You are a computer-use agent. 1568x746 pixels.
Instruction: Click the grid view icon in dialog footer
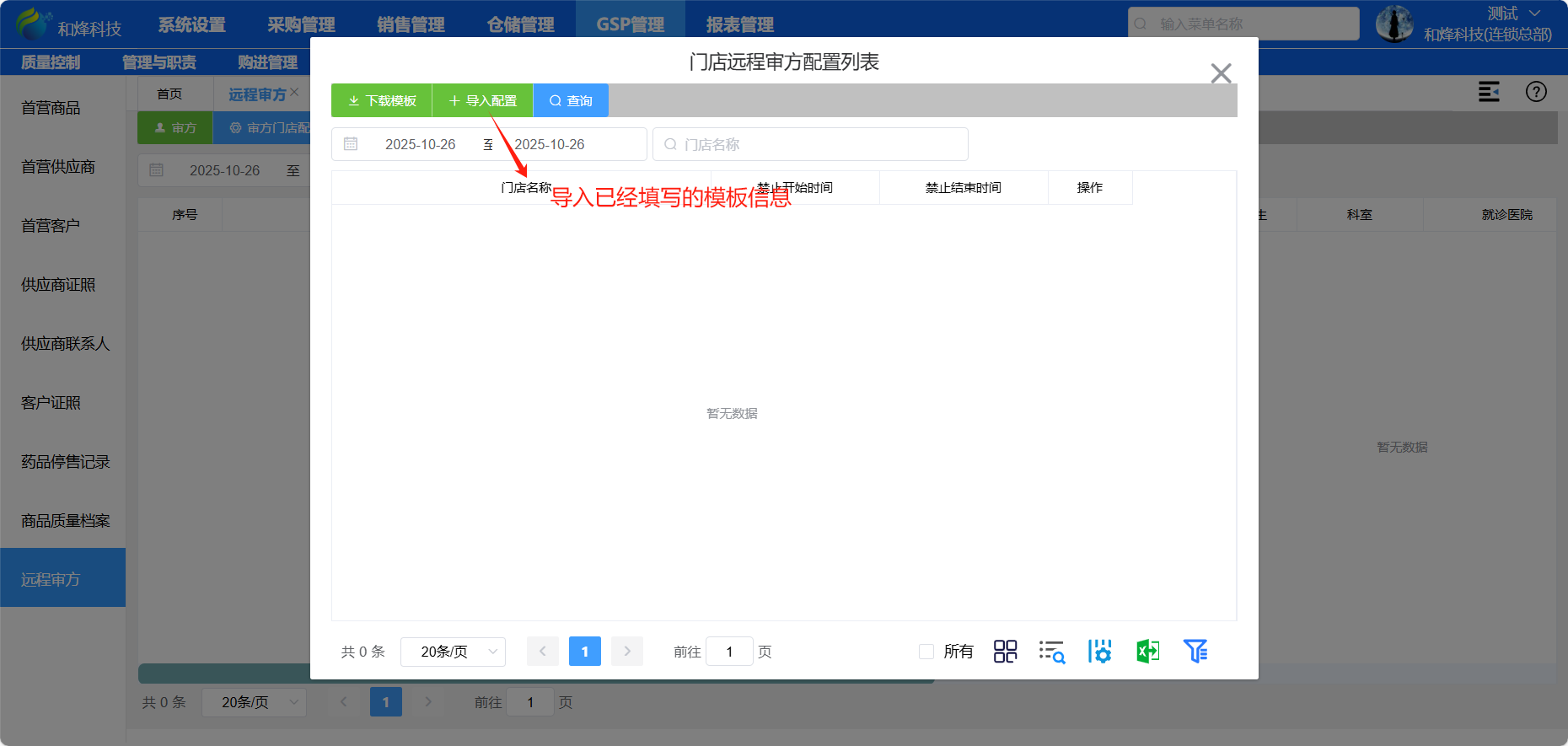point(1005,651)
